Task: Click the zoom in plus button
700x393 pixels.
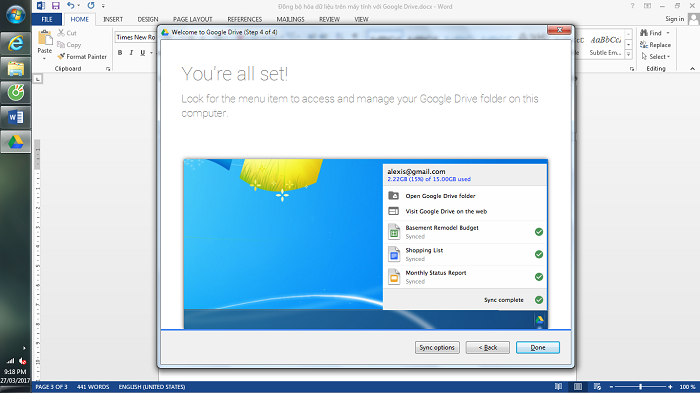Action: pos(670,387)
